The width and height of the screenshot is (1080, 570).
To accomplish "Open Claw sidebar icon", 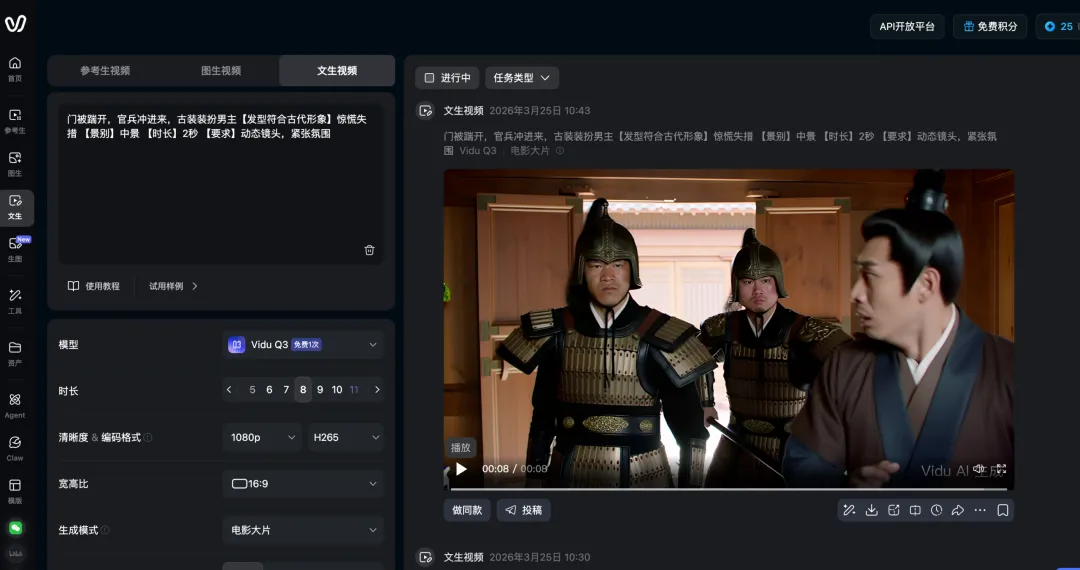I will (14, 448).
